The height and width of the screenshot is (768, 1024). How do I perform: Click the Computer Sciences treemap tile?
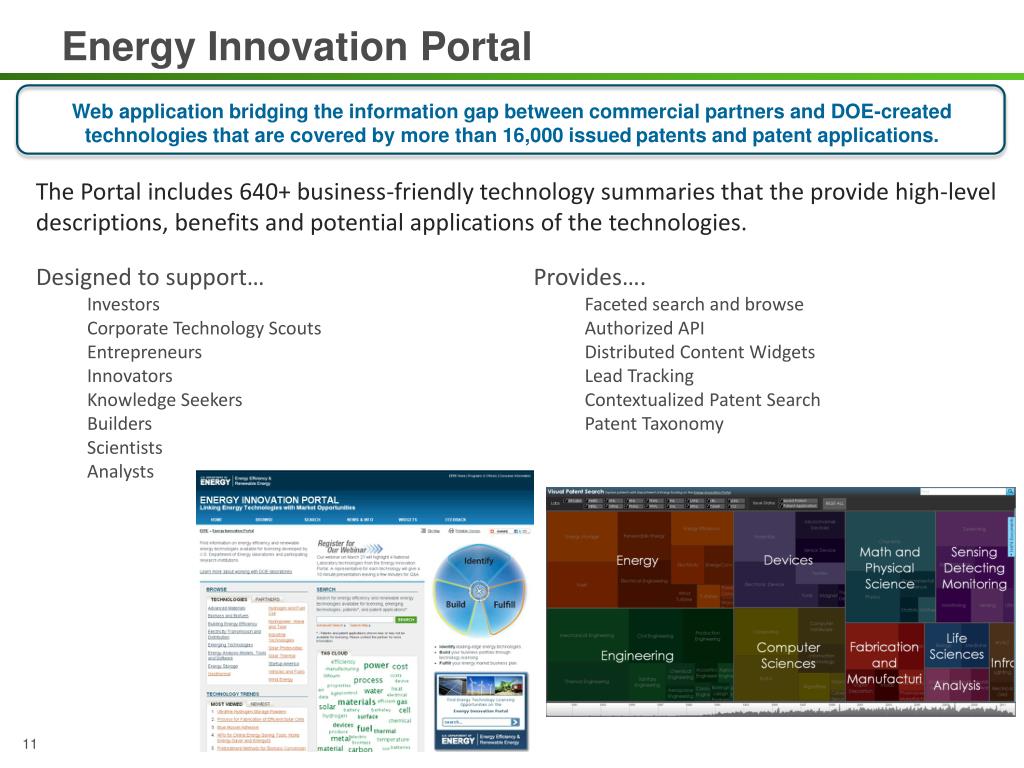click(788, 655)
